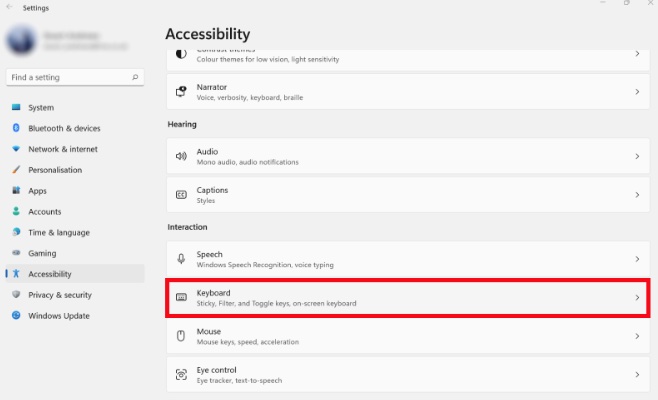Expand Narrator settings chevron
658x400 pixels.
637,92
